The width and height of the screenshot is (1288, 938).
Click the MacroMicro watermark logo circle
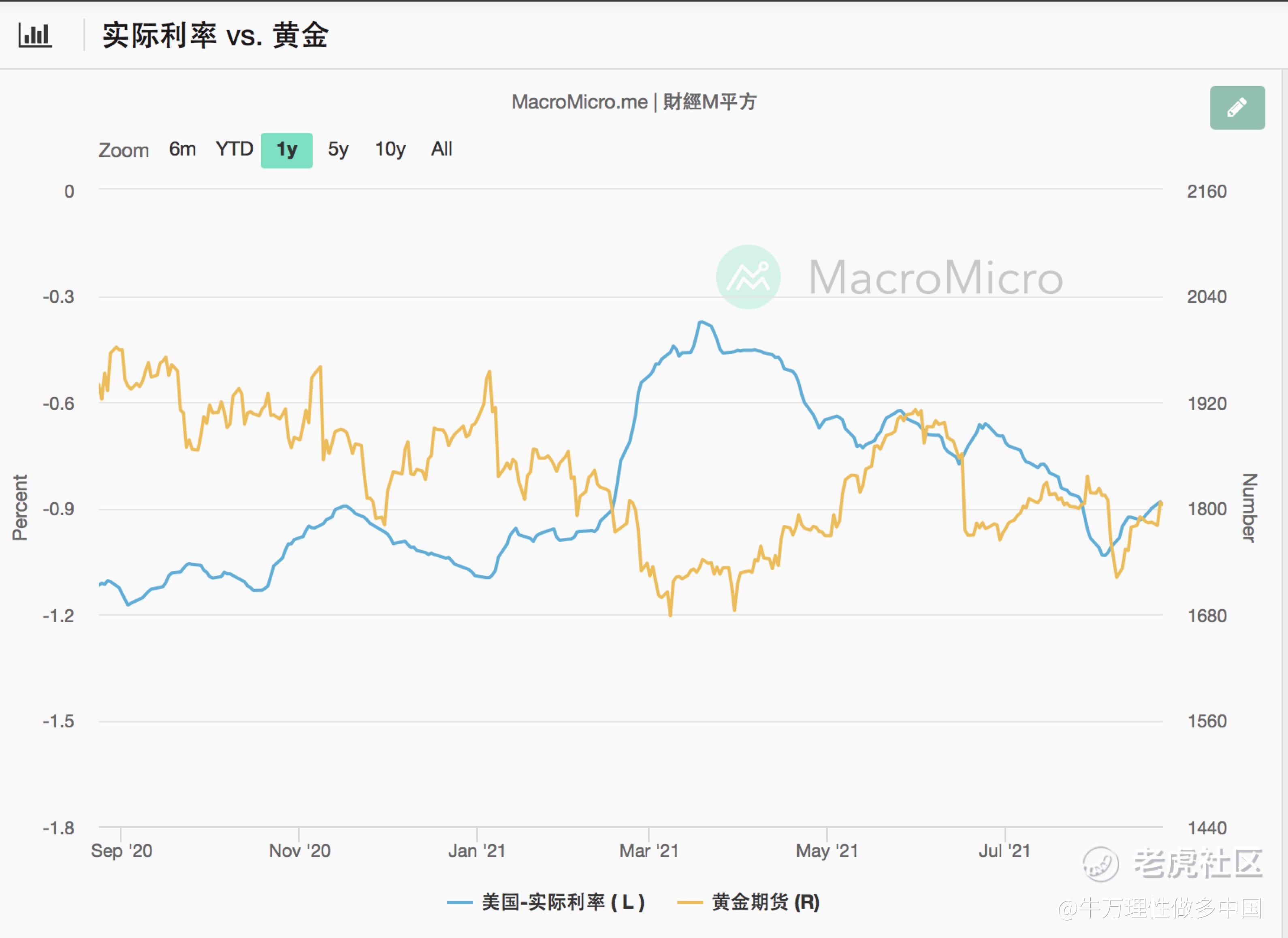click(748, 277)
